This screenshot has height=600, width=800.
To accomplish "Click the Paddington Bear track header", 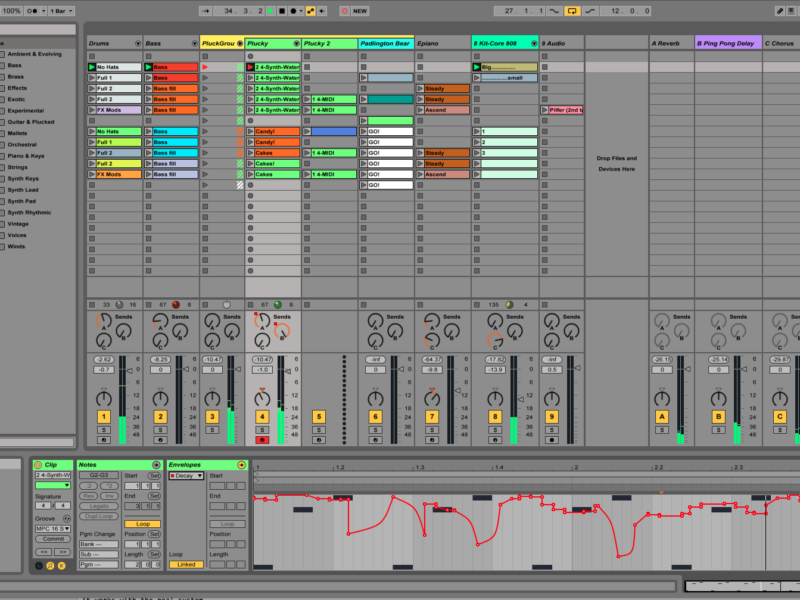I will pyautogui.click(x=385, y=44).
